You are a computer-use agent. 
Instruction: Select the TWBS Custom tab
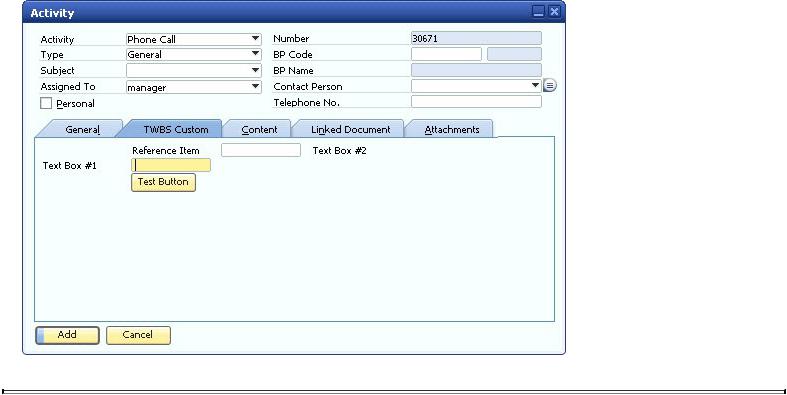coord(176,129)
